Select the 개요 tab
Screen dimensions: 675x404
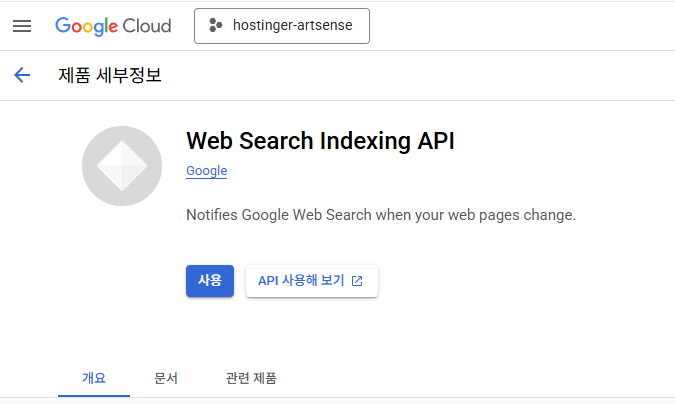(94, 378)
